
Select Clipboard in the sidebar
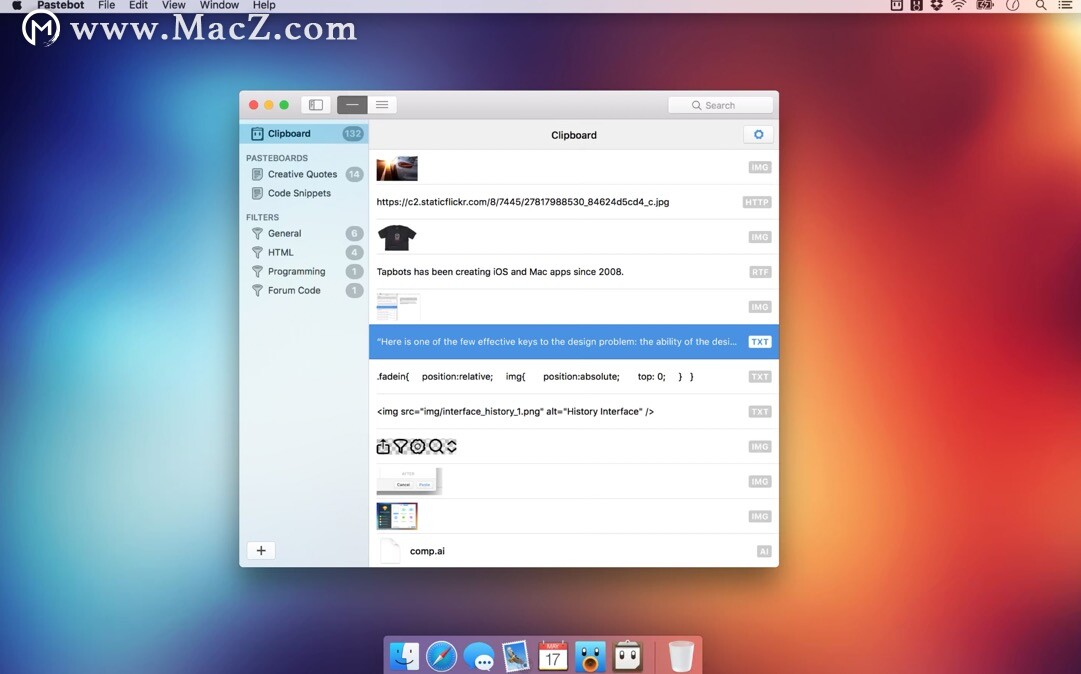pos(304,134)
